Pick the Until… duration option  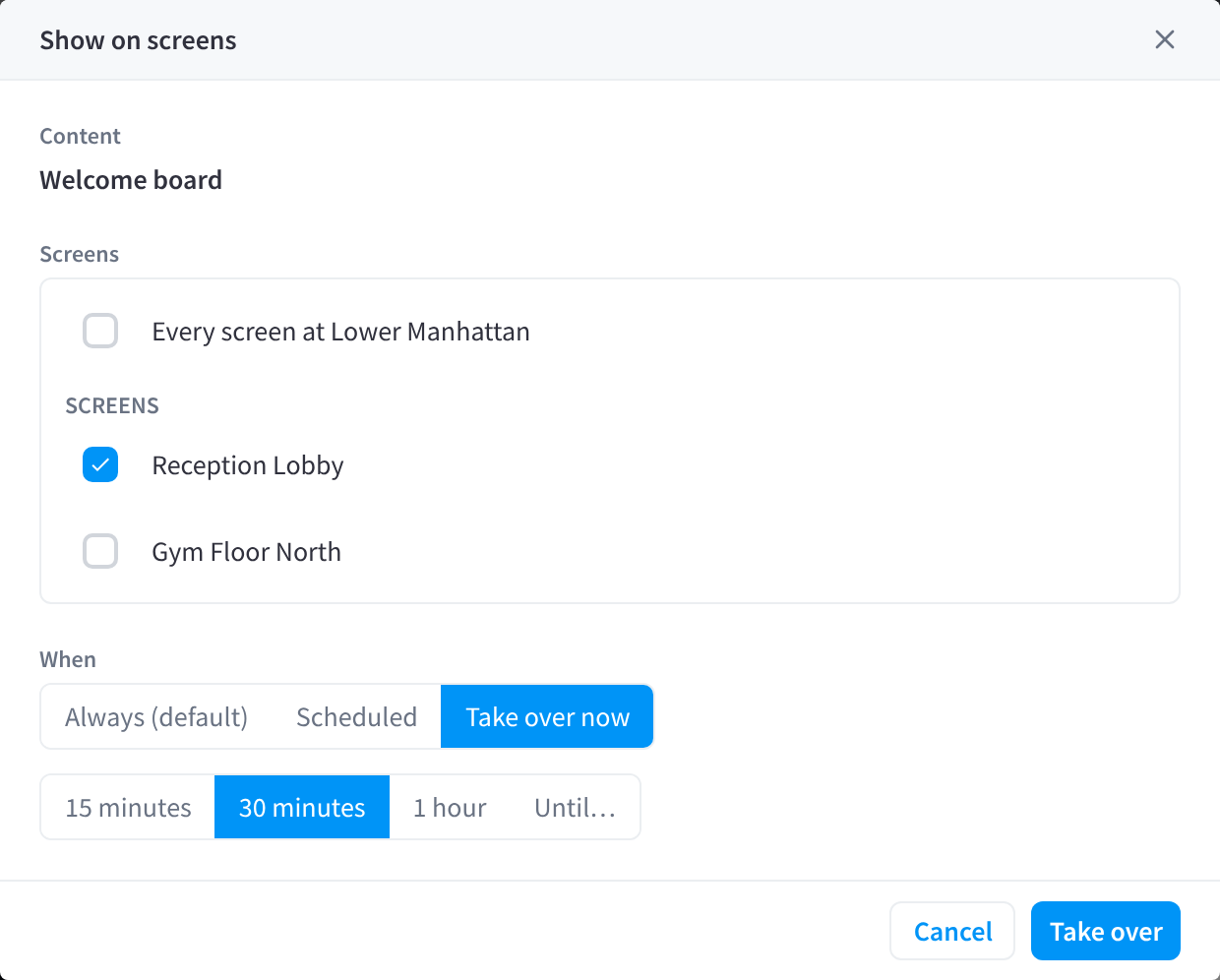[575, 807]
